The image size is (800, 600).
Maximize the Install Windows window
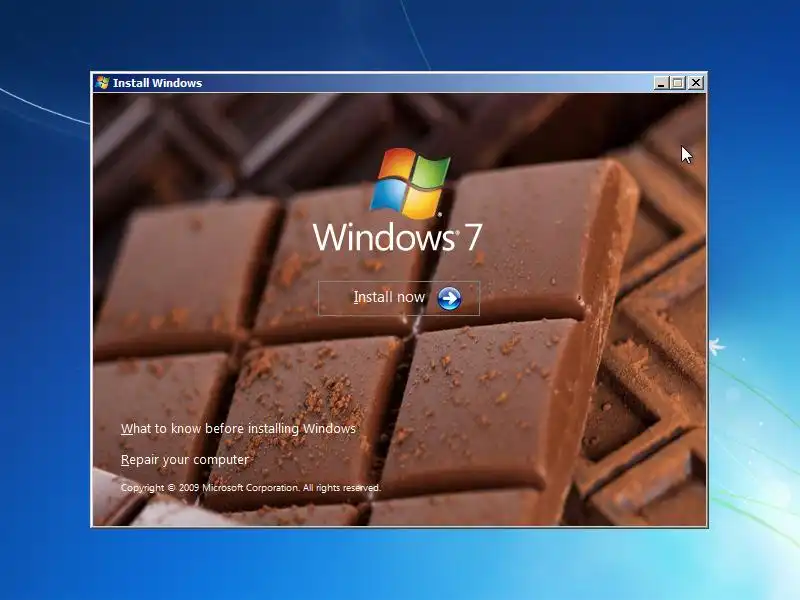coord(678,83)
